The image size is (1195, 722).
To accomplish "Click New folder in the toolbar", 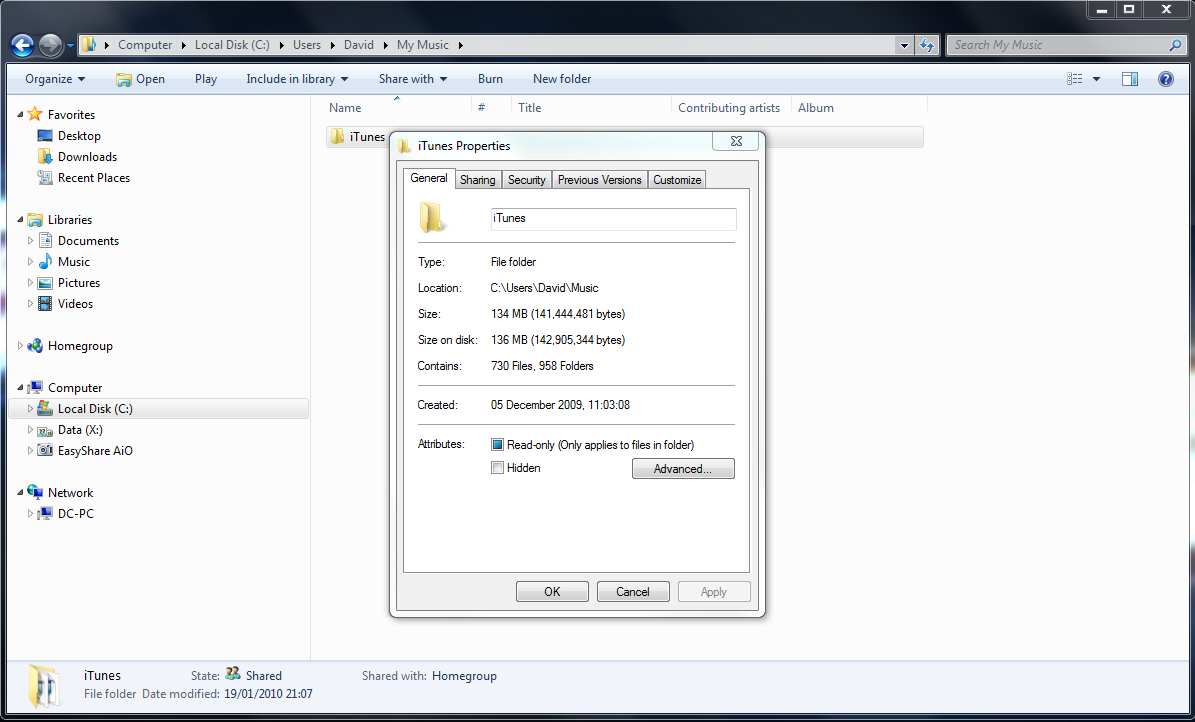I will [562, 79].
